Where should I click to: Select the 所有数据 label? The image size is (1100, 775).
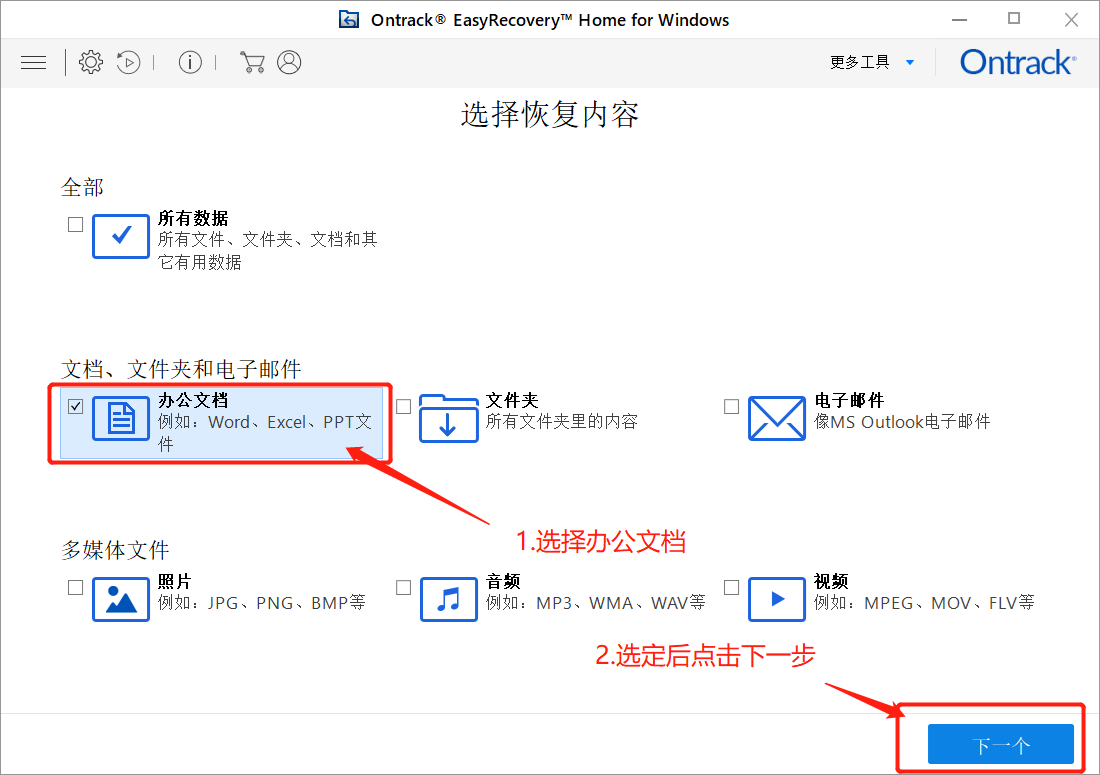click(x=193, y=218)
